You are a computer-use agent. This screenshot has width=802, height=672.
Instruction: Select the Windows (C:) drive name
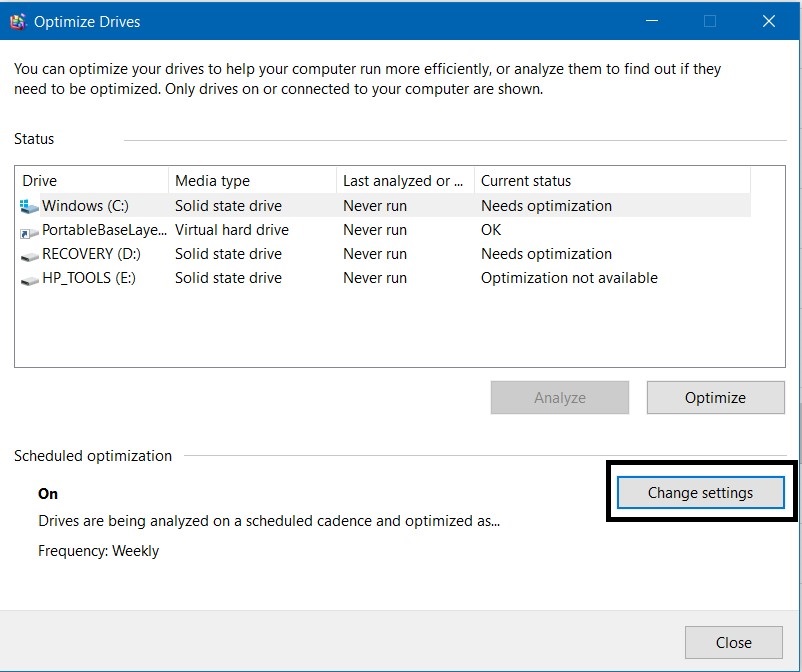click(85, 206)
